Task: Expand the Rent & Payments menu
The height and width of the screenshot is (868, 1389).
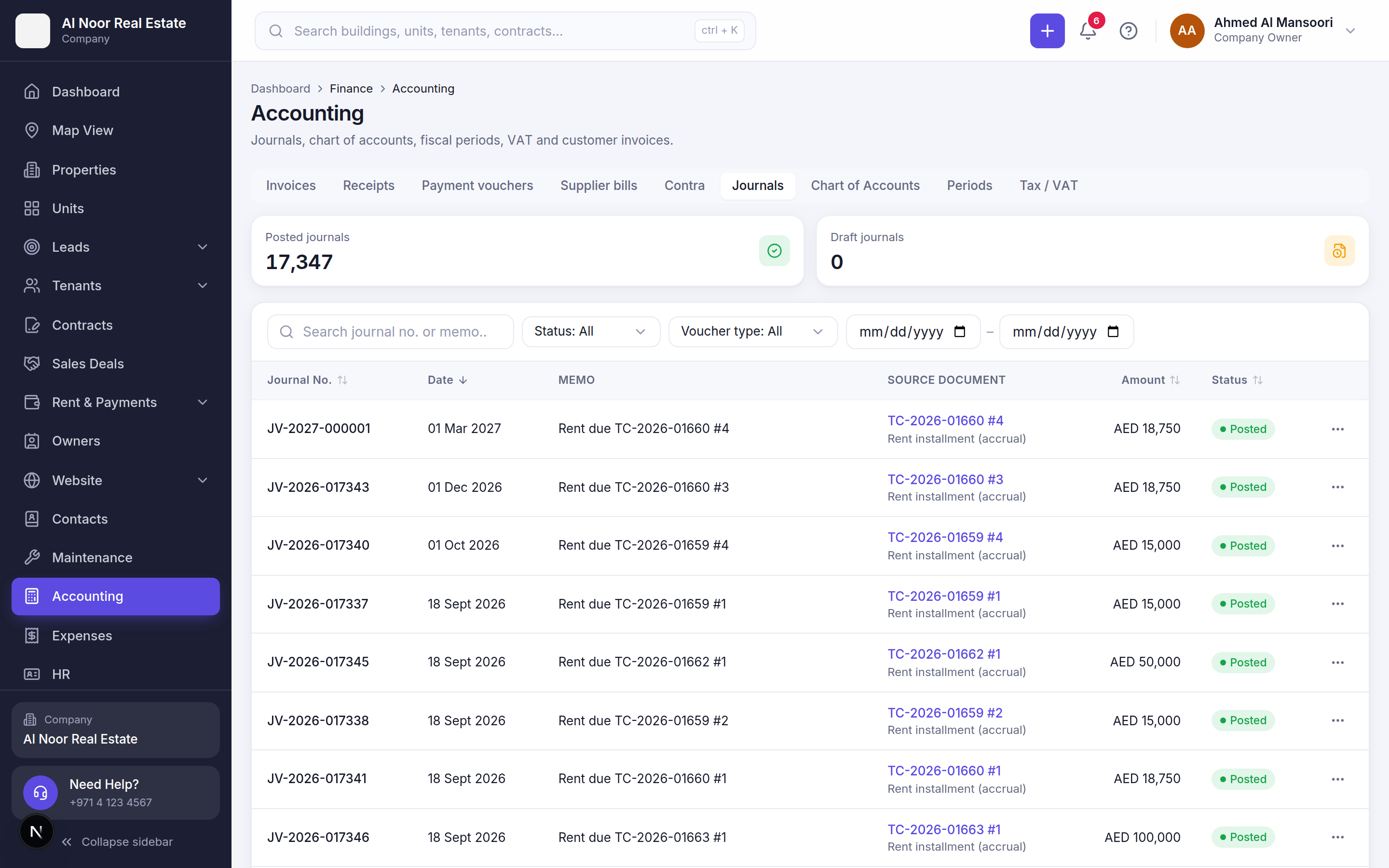Action: [x=115, y=403]
